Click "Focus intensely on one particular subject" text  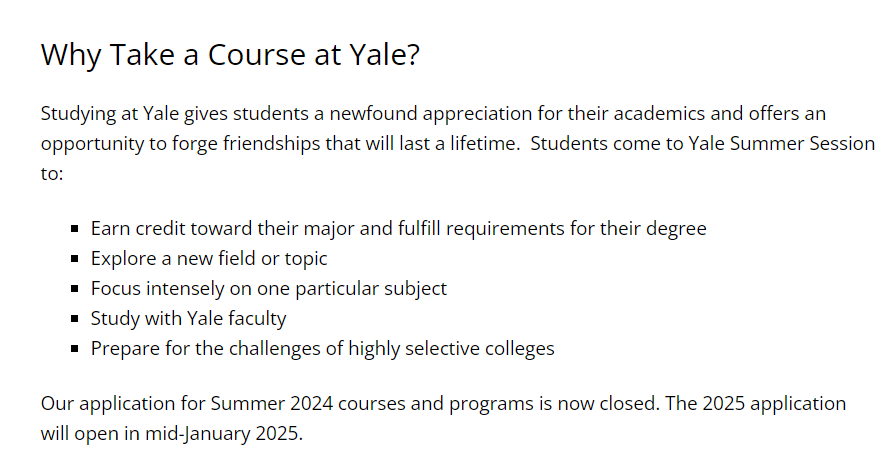[x=268, y=289]
